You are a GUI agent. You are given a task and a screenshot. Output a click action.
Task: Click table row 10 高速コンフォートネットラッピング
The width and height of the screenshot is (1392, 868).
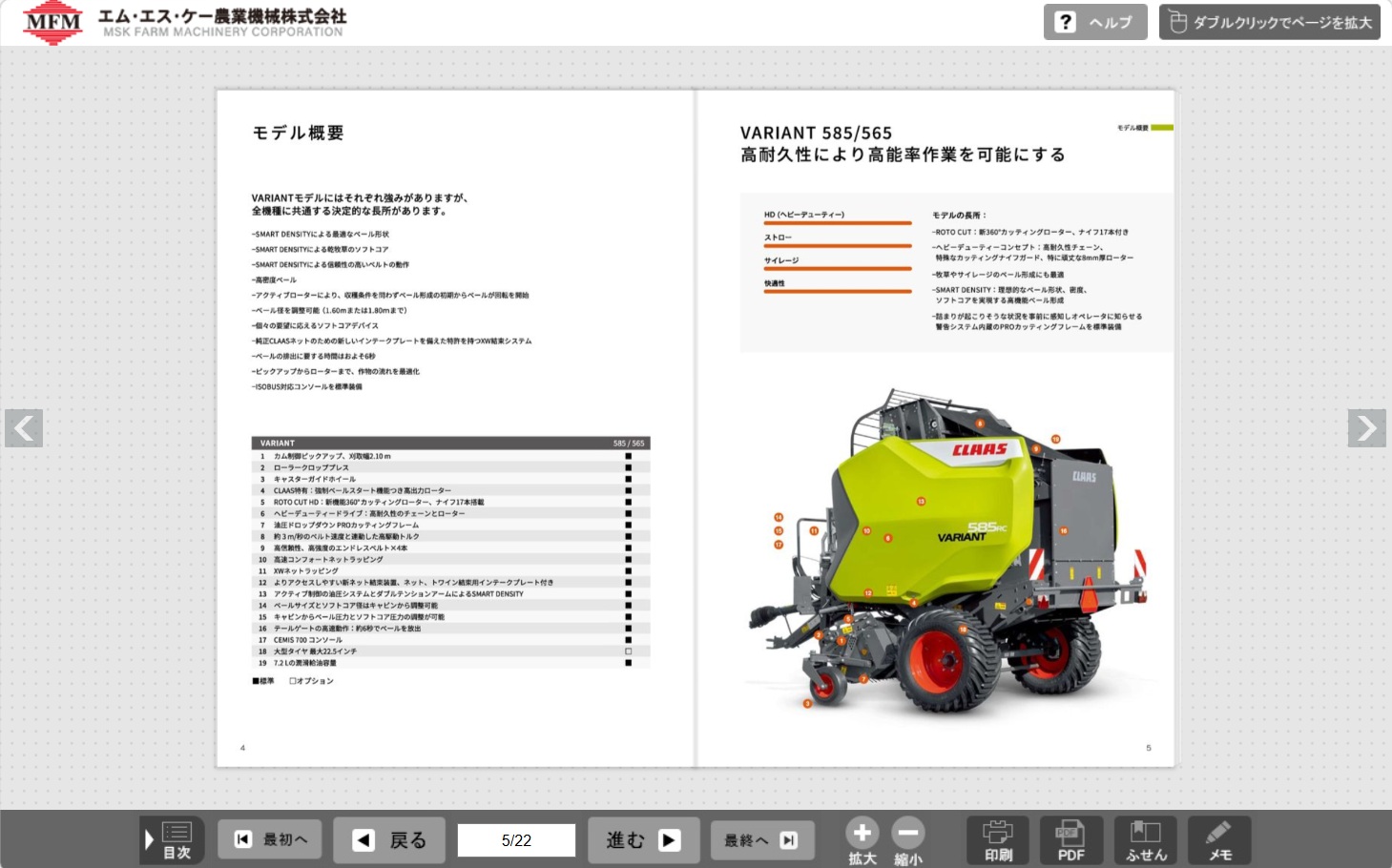click(450, 560)
